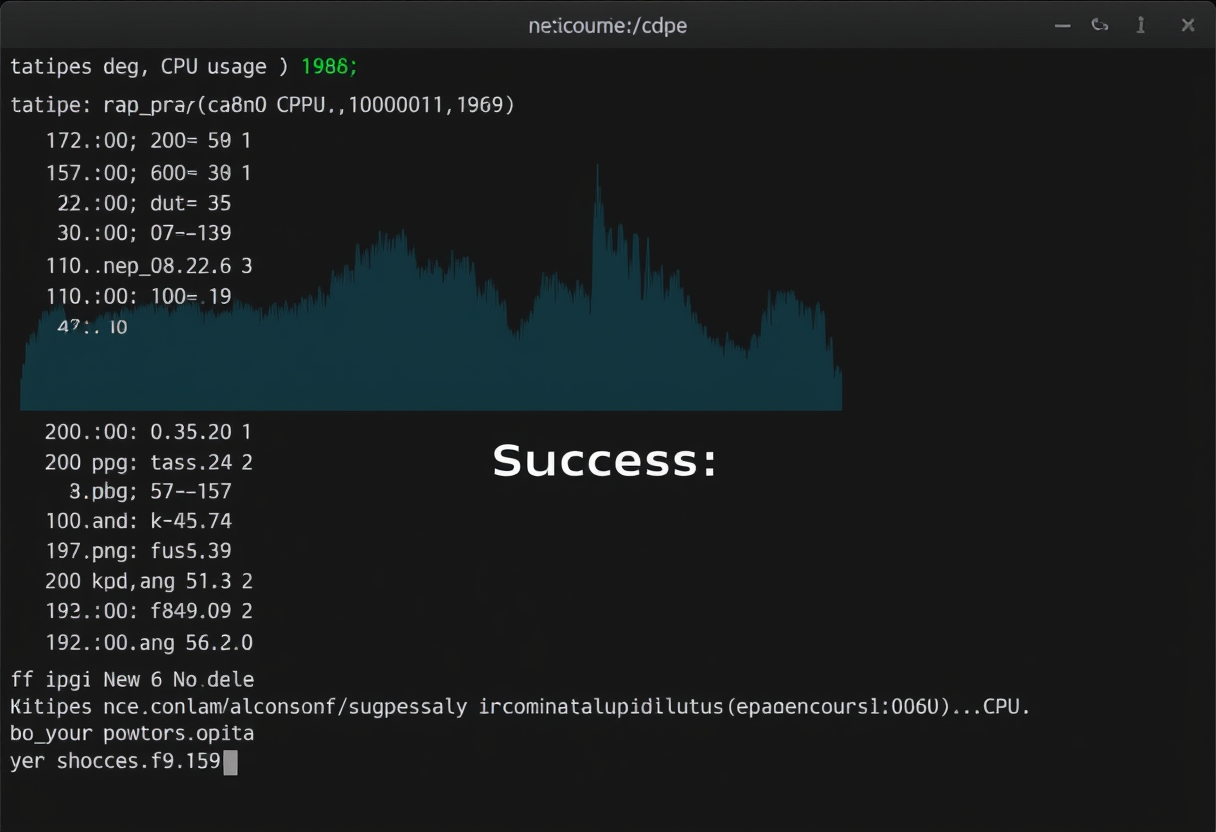Click the row "110.:00: 100= 19"

(139, 296)
